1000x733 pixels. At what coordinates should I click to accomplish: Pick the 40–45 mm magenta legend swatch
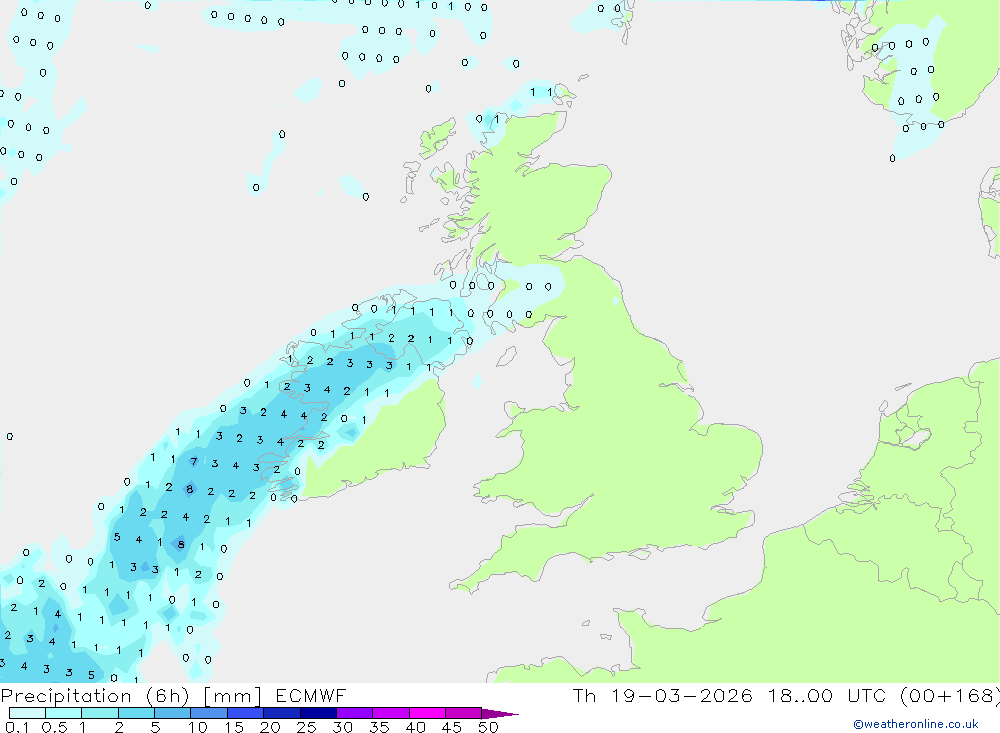427,713
